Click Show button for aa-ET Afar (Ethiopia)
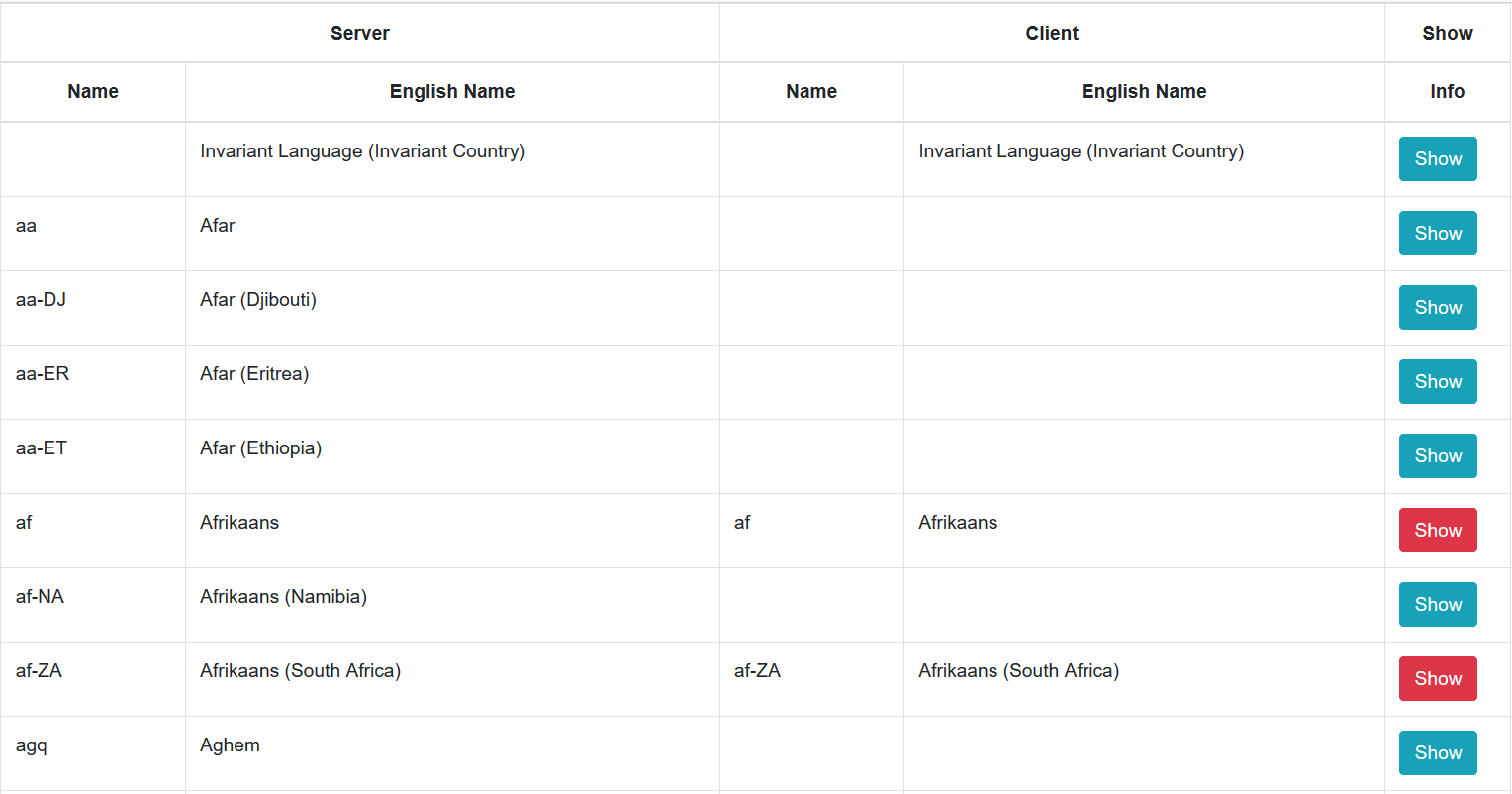This screenshot has height=794, width=1512. pos(1438,455)
